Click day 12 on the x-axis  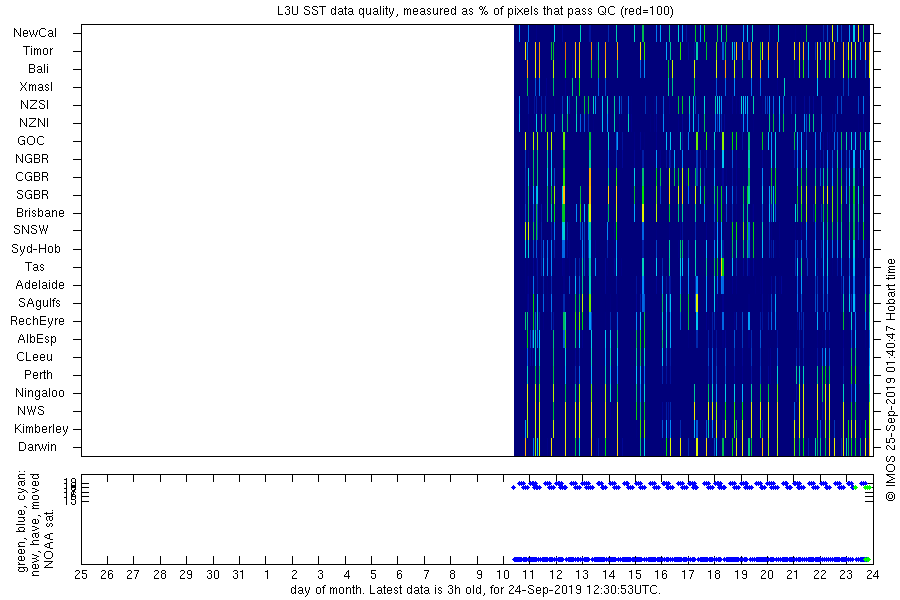556,575
